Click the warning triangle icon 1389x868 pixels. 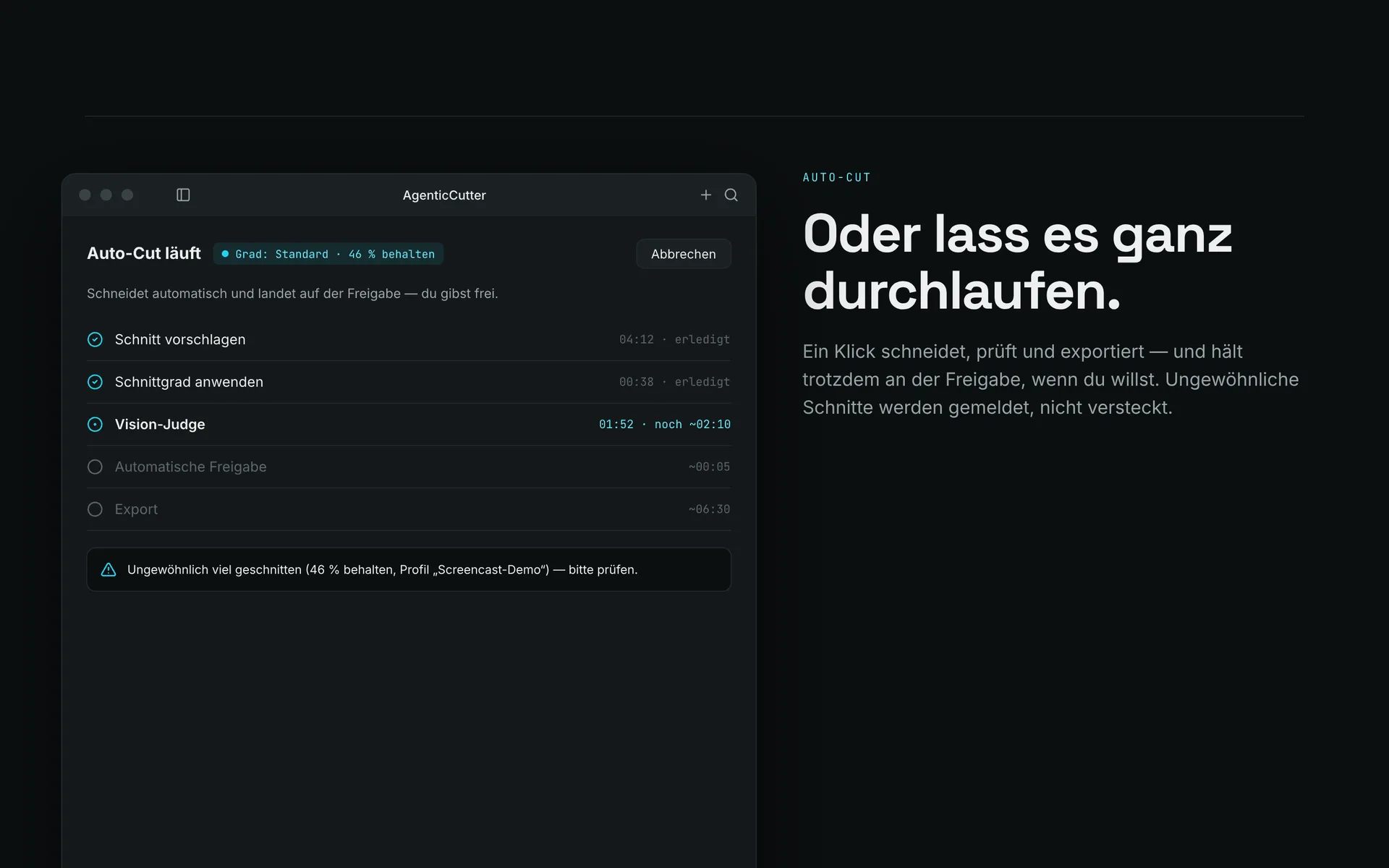(x=109, y=569)
